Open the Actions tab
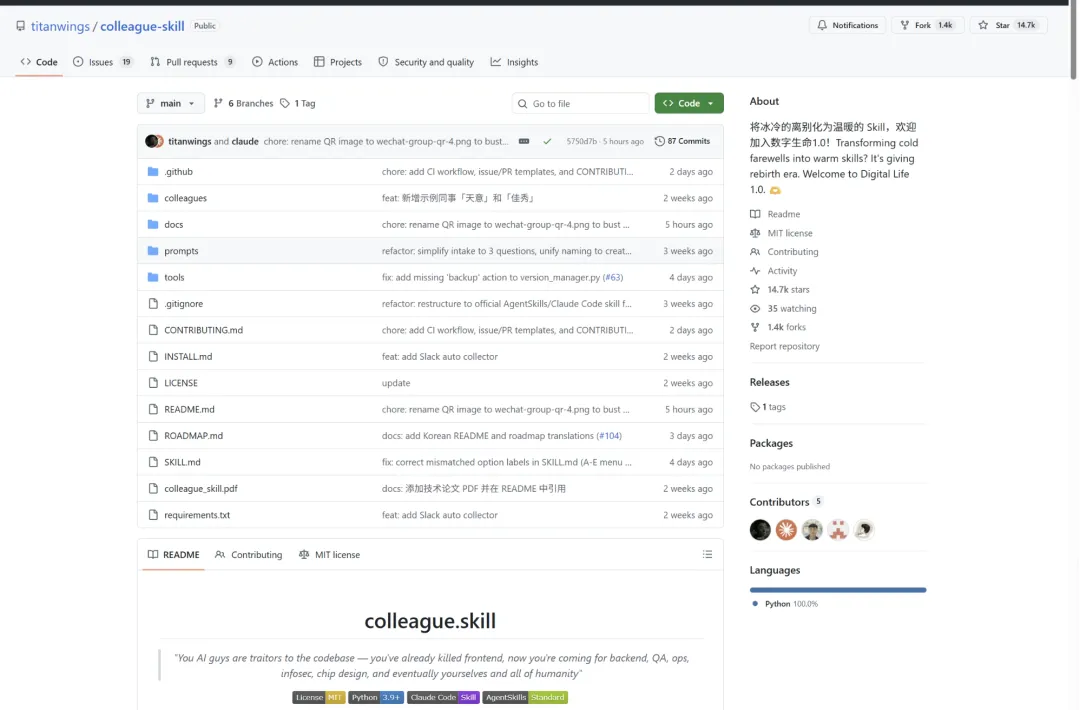Viewport: 1080px width, 710px height. [275, 62]
